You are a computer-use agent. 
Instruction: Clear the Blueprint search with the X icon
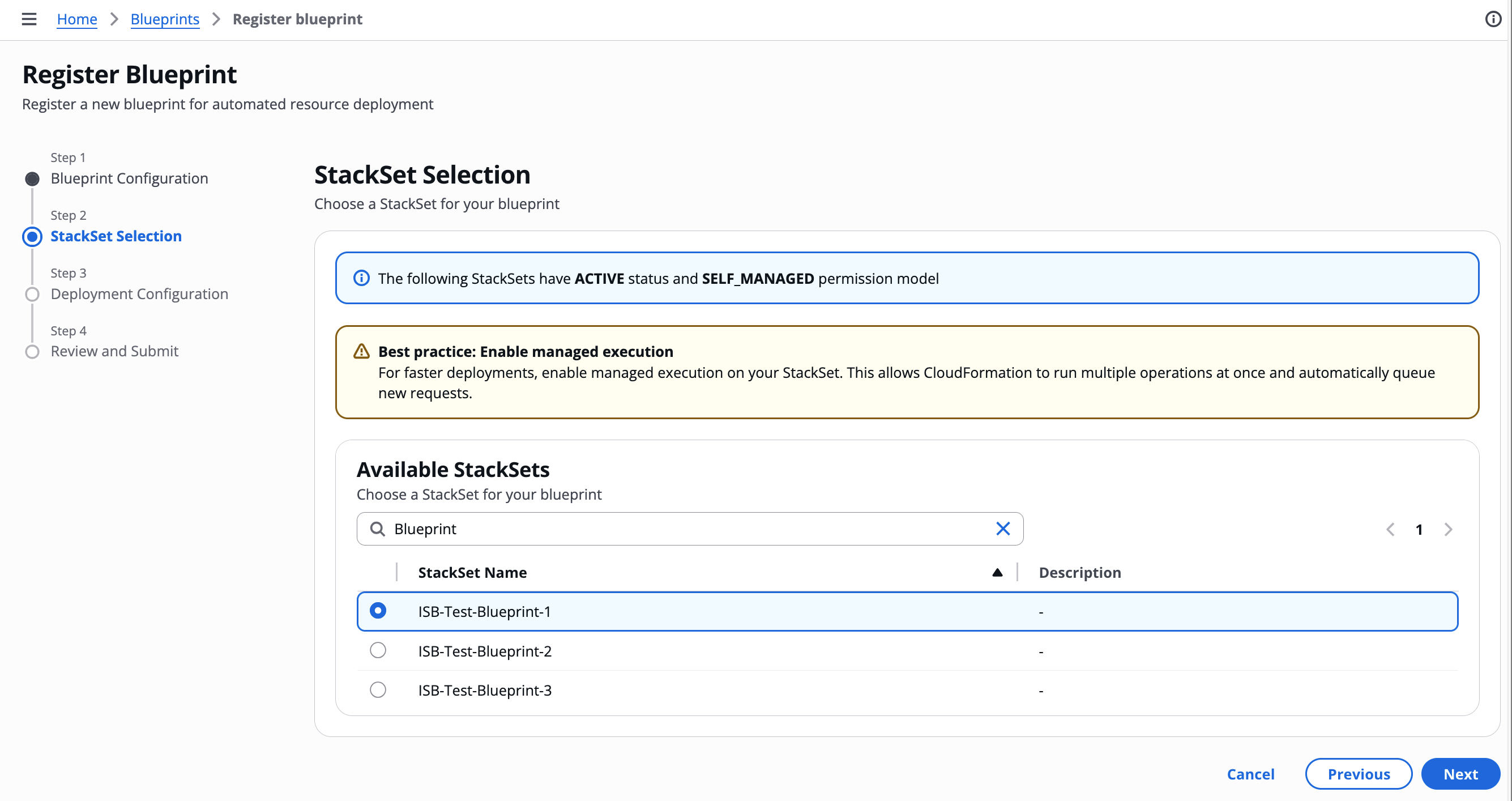click(1003, 529)
